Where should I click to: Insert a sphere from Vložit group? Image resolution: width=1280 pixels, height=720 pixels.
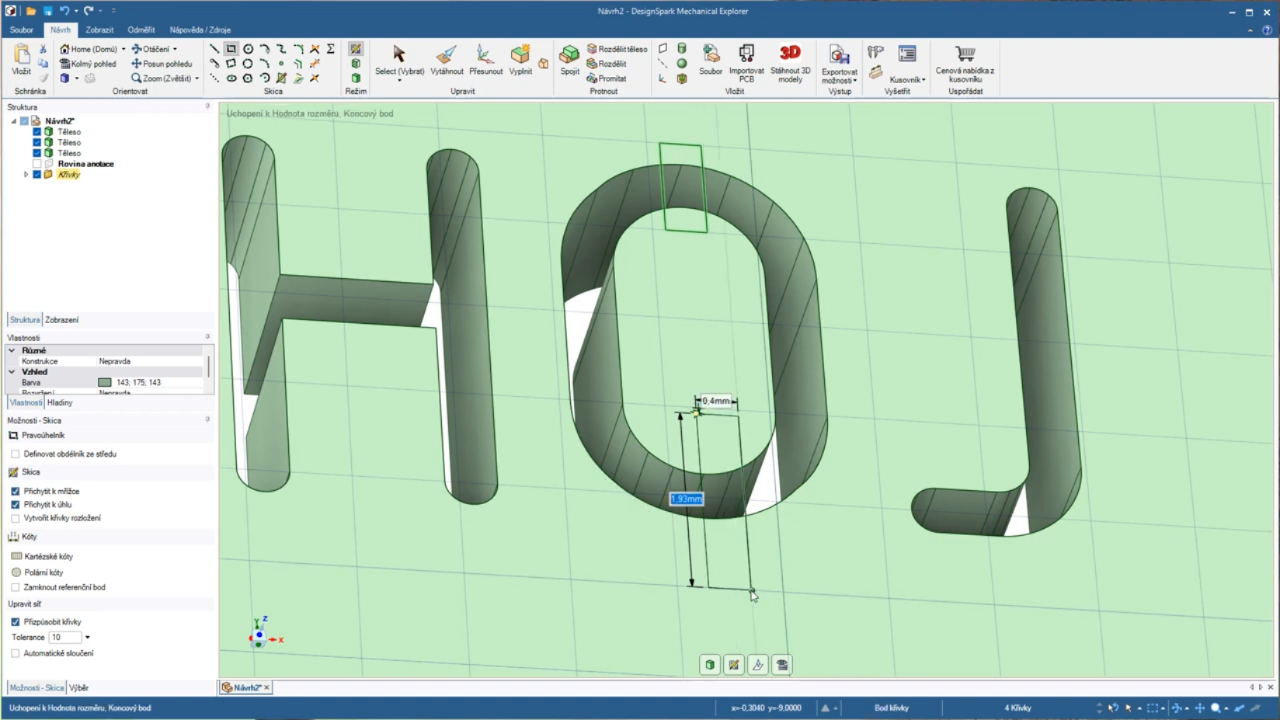682,63
